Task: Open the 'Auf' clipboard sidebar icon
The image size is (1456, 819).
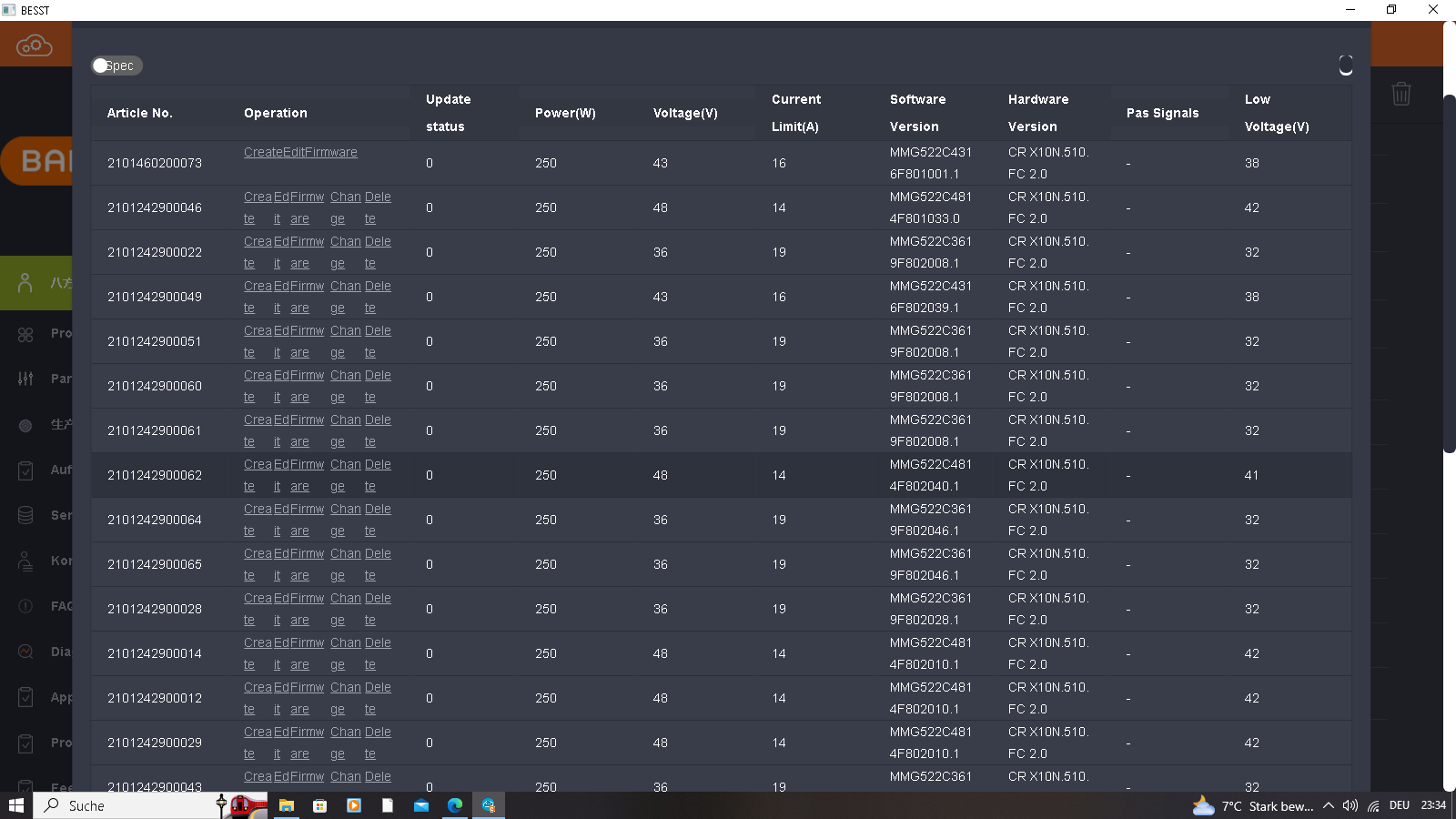Action: coord(25,470)
